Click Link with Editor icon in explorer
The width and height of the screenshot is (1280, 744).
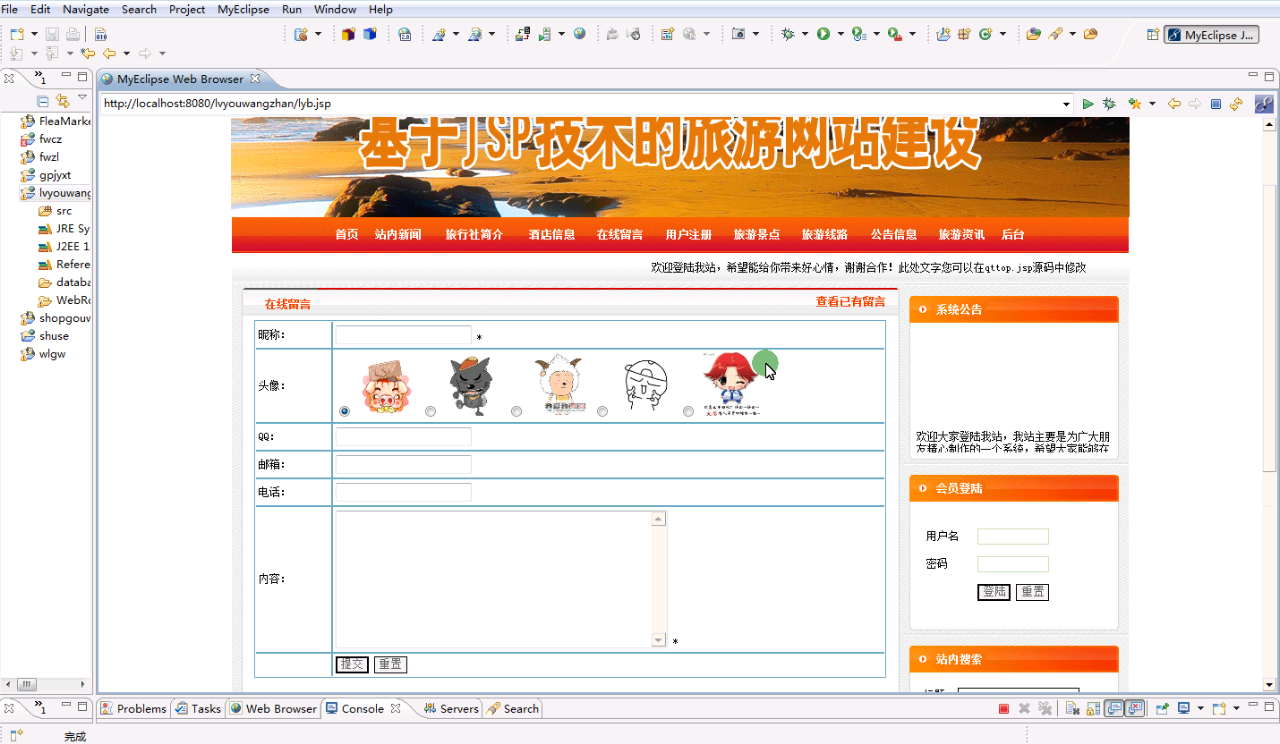click(62, 101)
